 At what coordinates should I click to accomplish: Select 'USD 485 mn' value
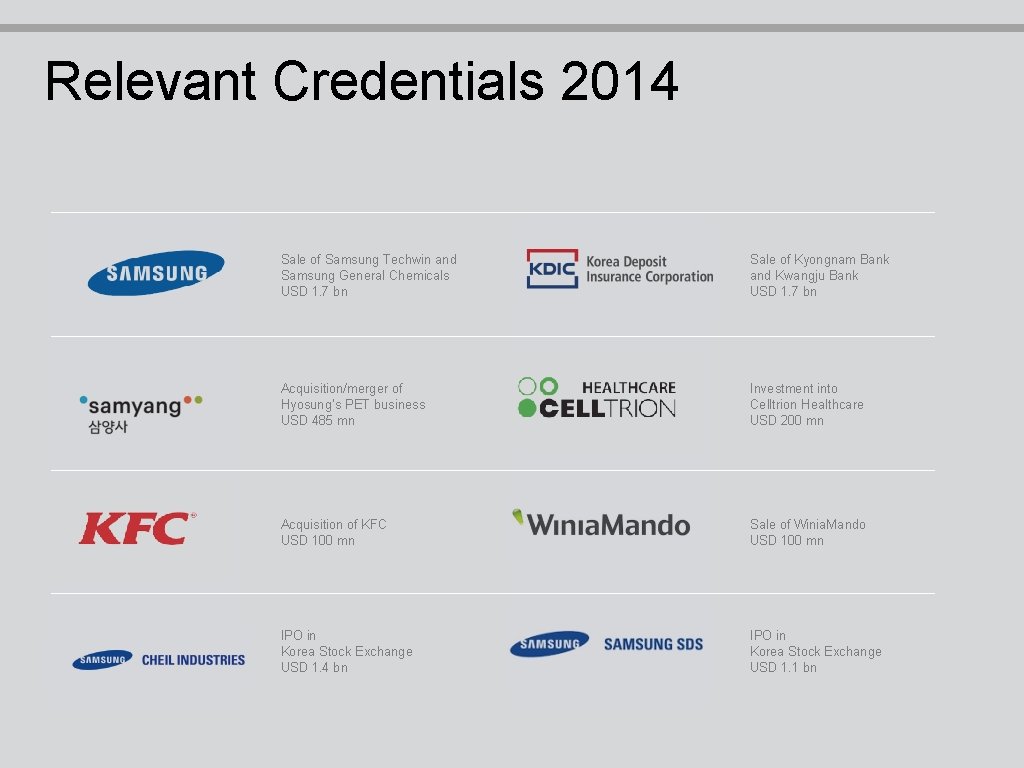318,421
